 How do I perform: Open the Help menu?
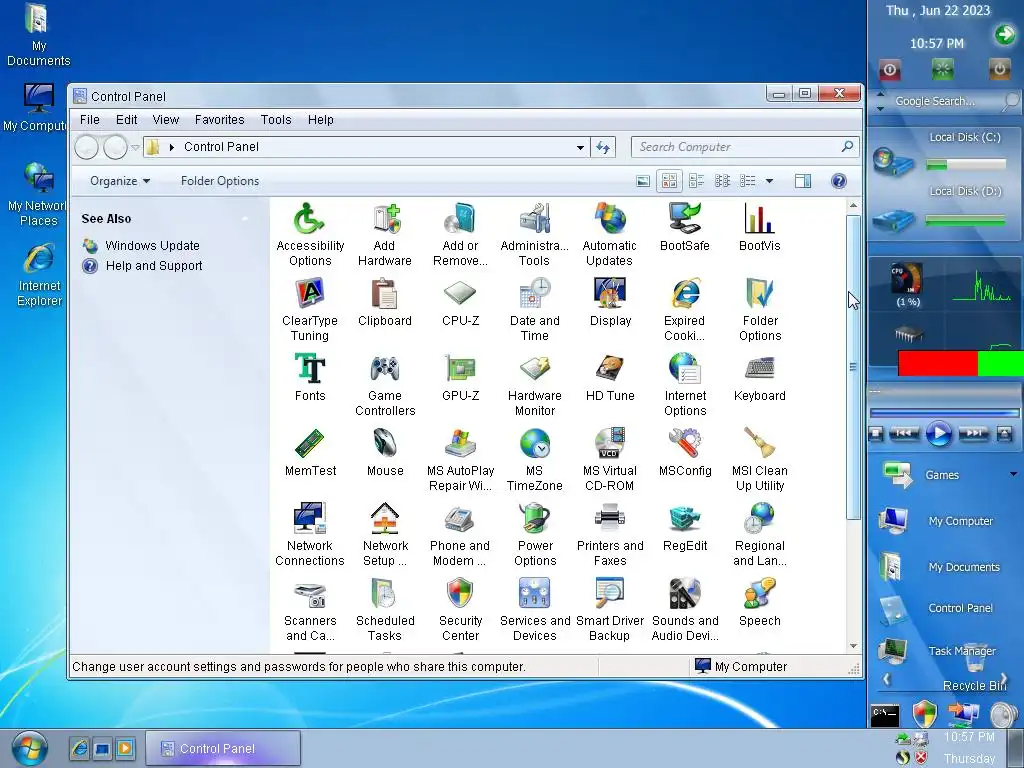(321, 120)
